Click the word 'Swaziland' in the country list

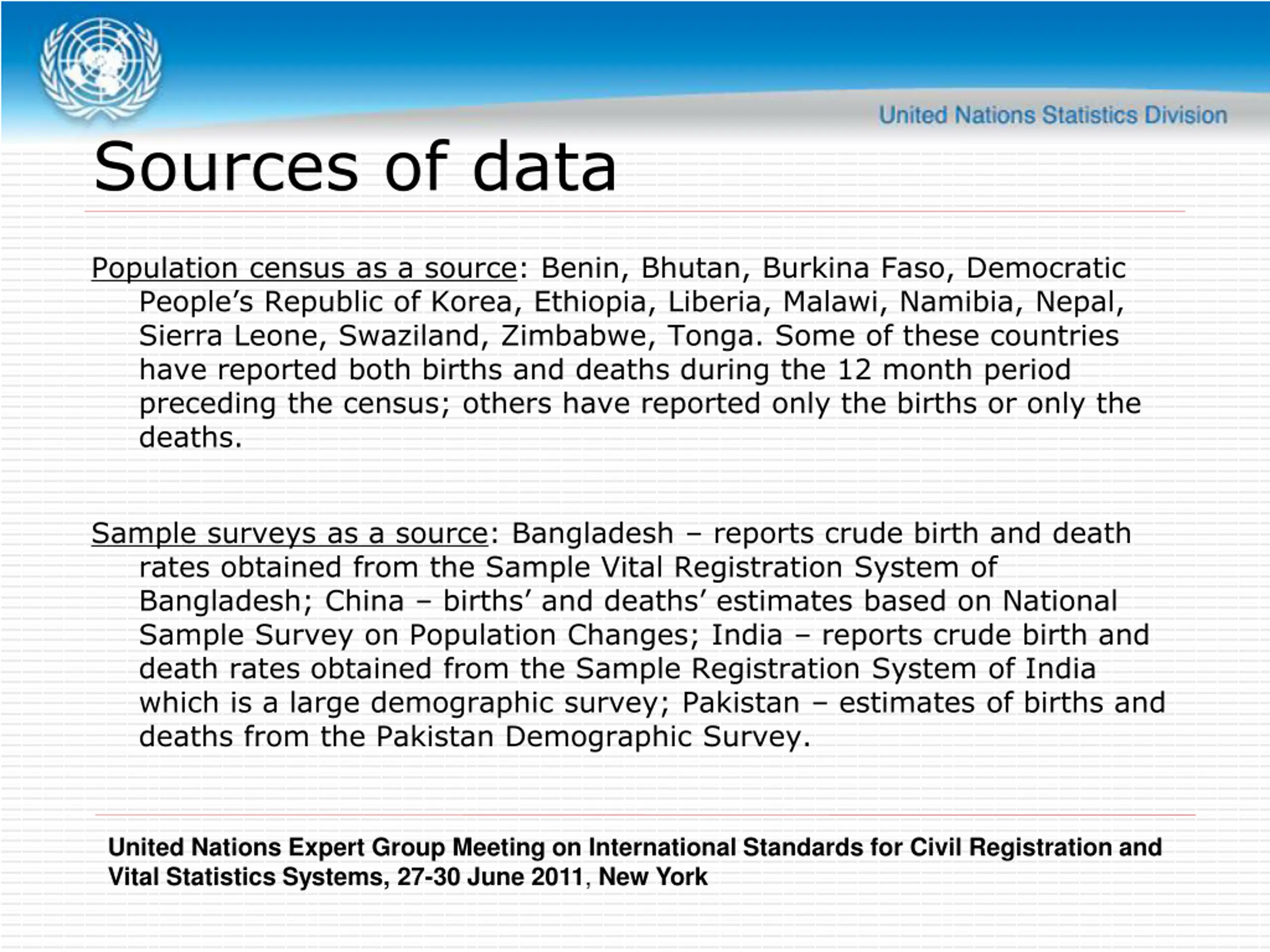tap(409, 336)
